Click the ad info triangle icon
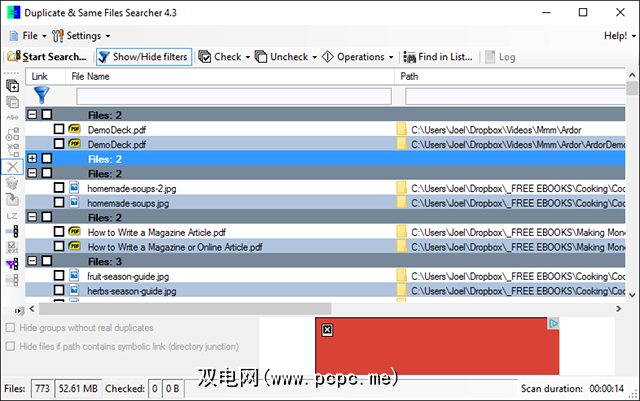This screenshot has width=640, height=401. click(553, 323)
